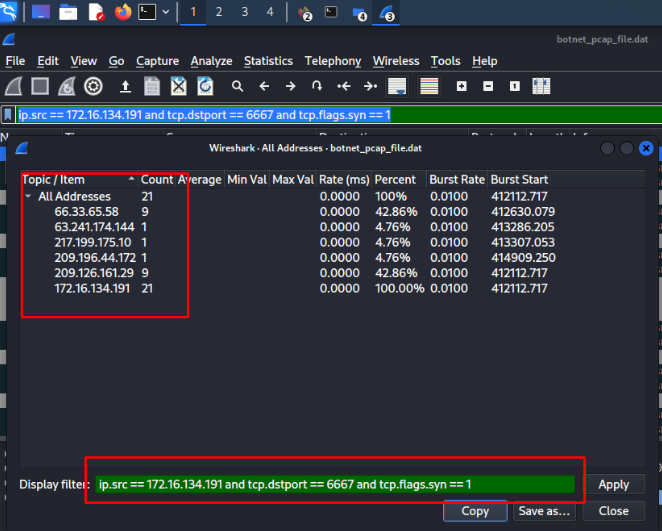662x531 pixels.
Task: Click the main window display filter field
Action: (339, 115)
